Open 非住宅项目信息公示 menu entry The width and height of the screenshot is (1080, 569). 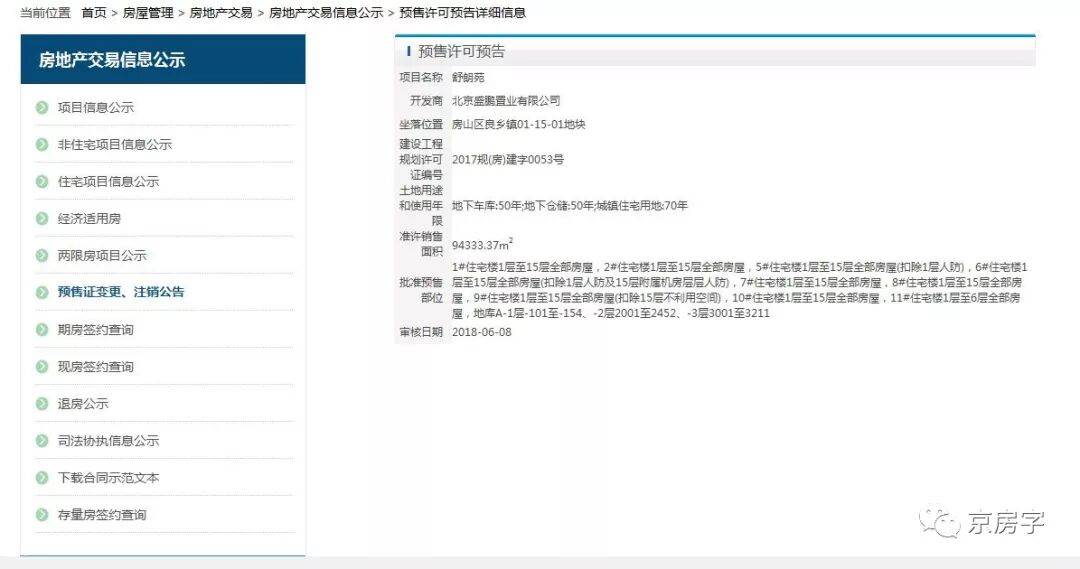click(114, 145)
